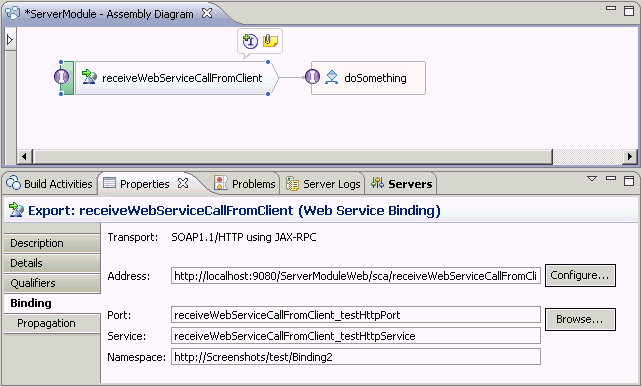
Task: Click the Add Interface icon above the export
Action: (x=250, y=41)
